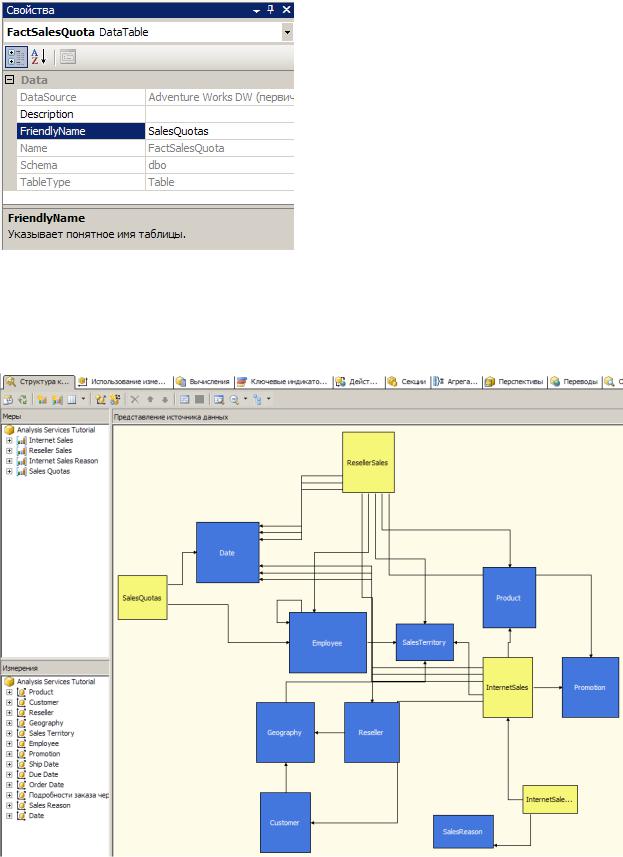Open the Агрегаты tab
This screenshot has height=857, width=623.
pyautogui.click(x=456, y=381)
